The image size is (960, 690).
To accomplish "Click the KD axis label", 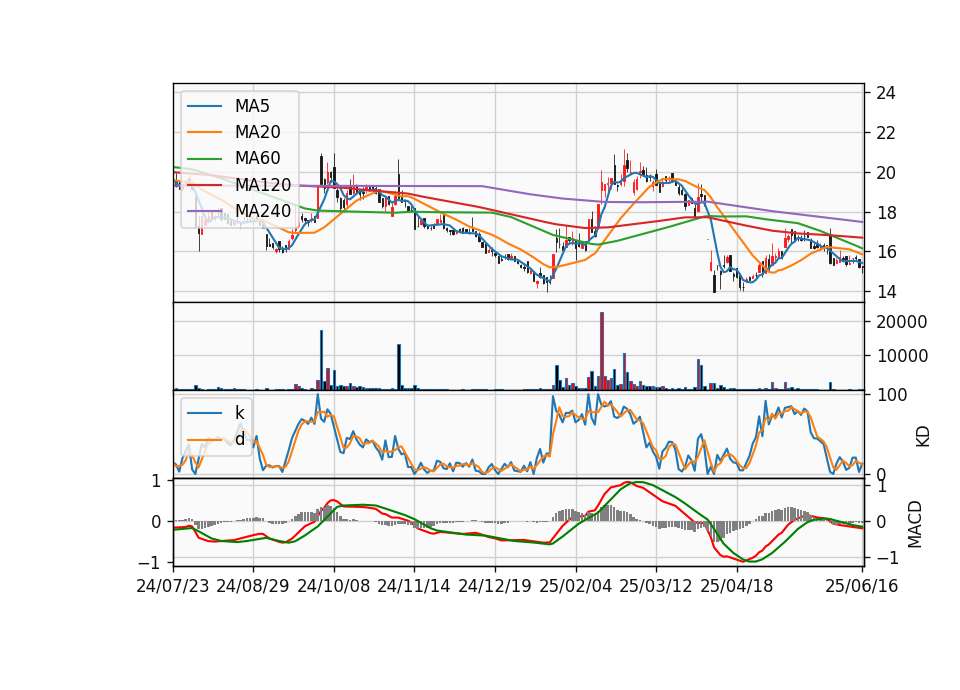I will (x=923, y=436).
